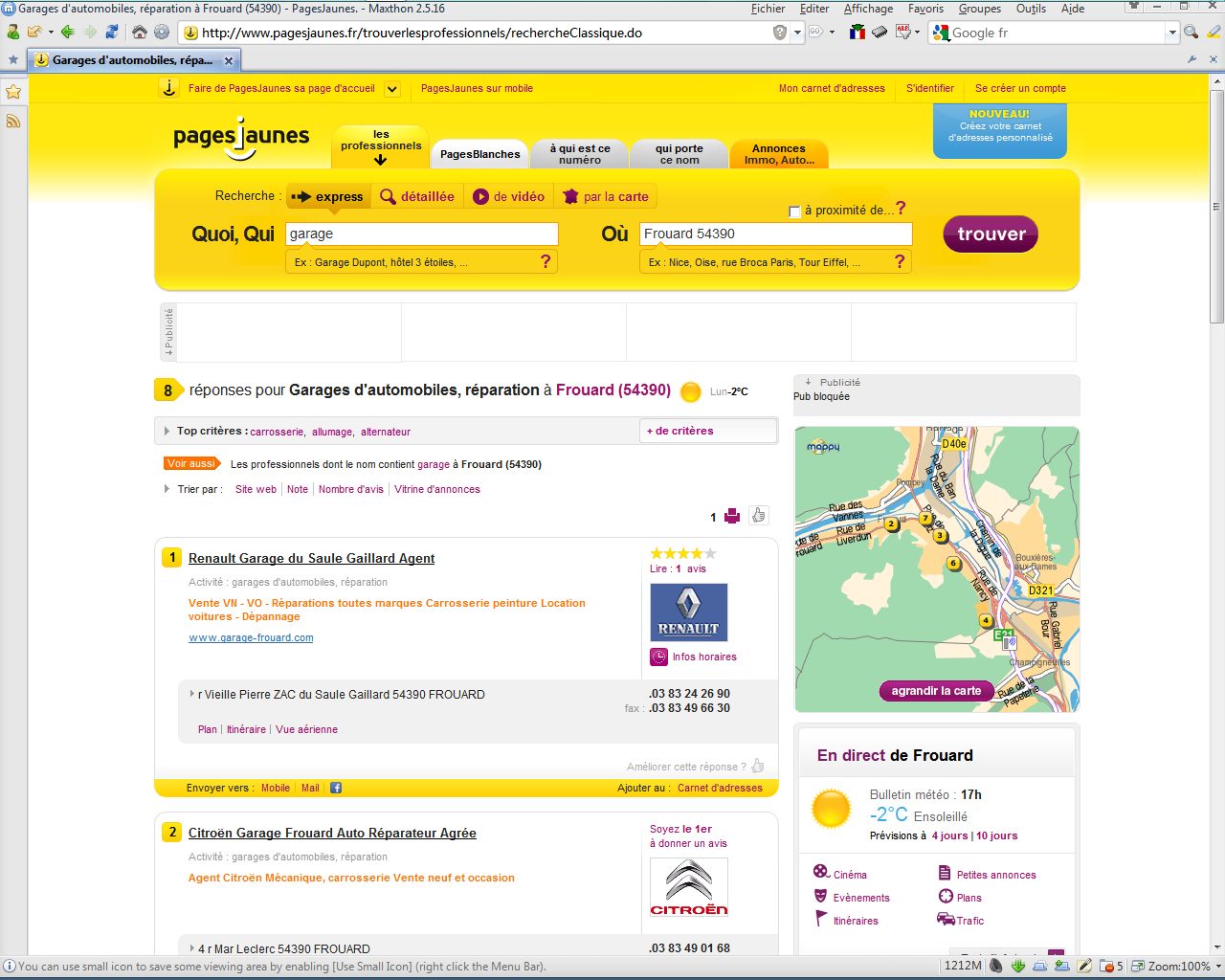This screenshot has width=1225, height=980.
Task: Open the Maxthon favorites star sidebar icon
Action: click(13, 92)
